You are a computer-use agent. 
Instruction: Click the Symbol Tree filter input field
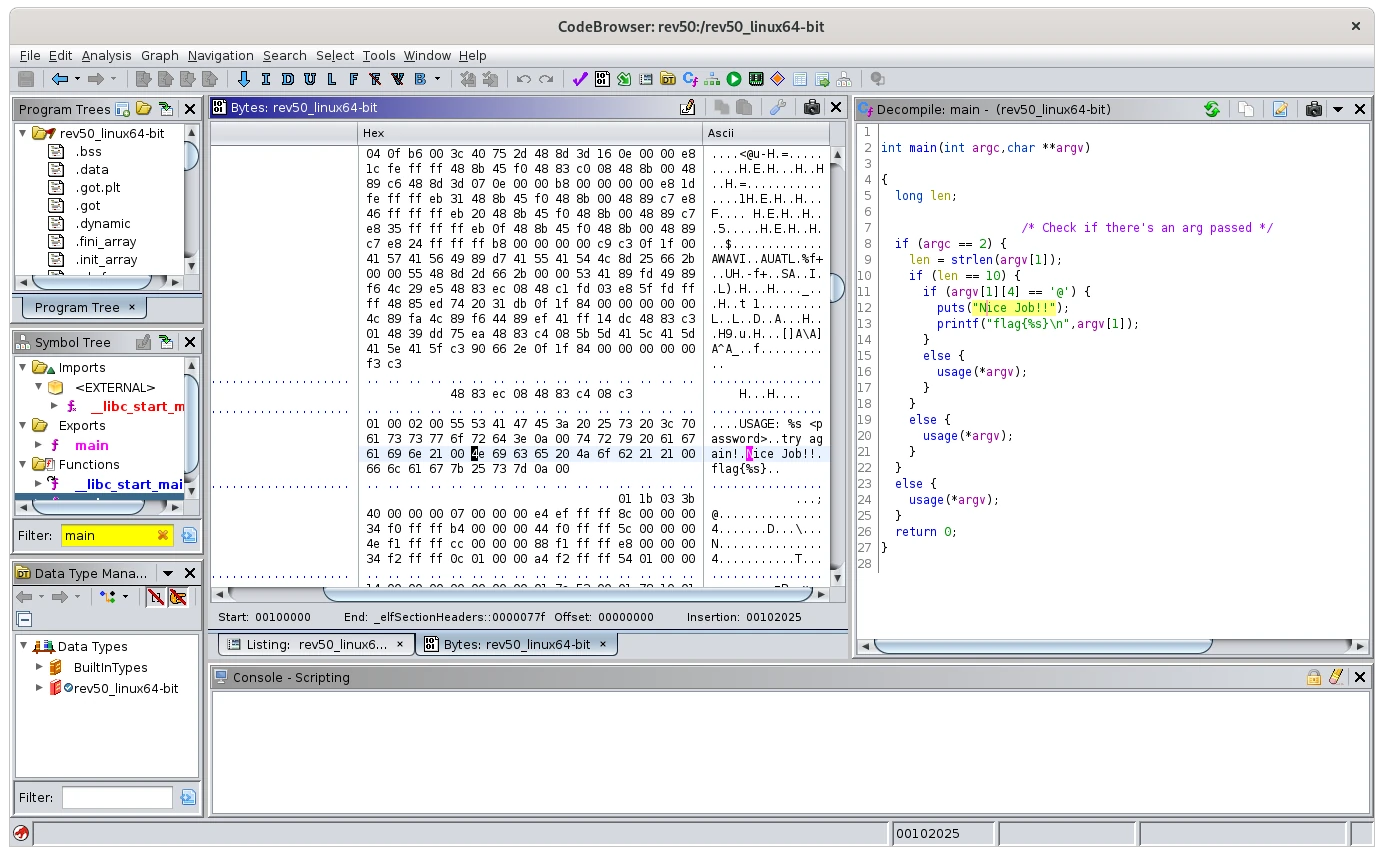click(x=116, y=536)
